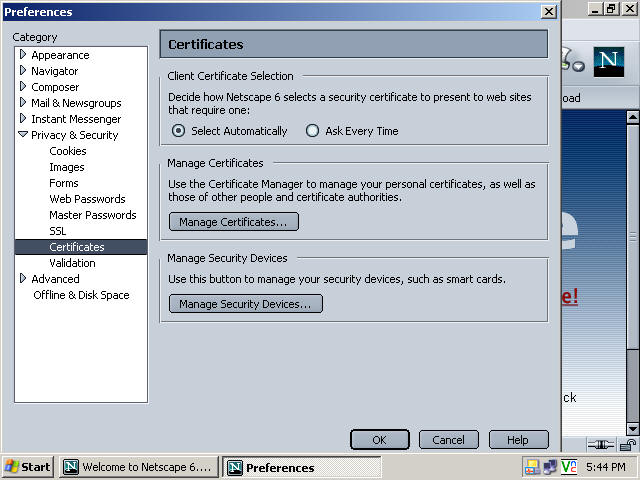Select the Privacy & Security label

75,135
